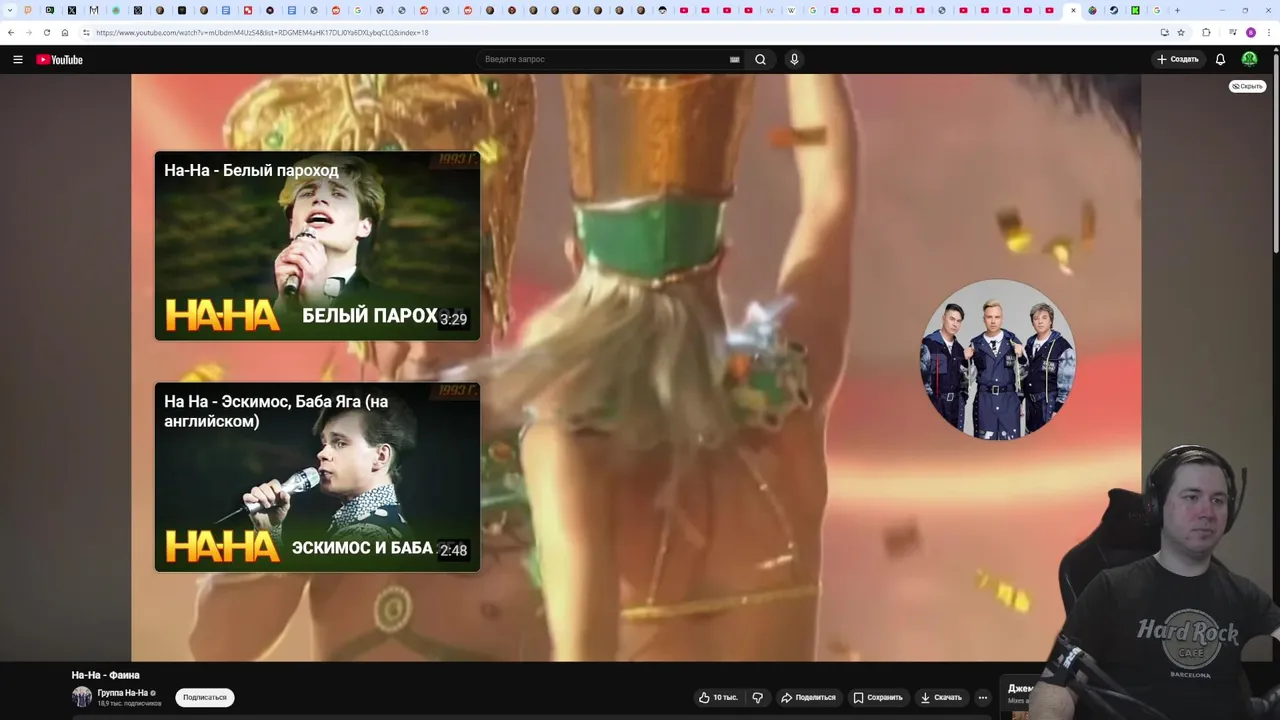This screenshot has width=1280, height=720.
Task: Subscribe with the Подписаться button
Action: click(205, 697)
